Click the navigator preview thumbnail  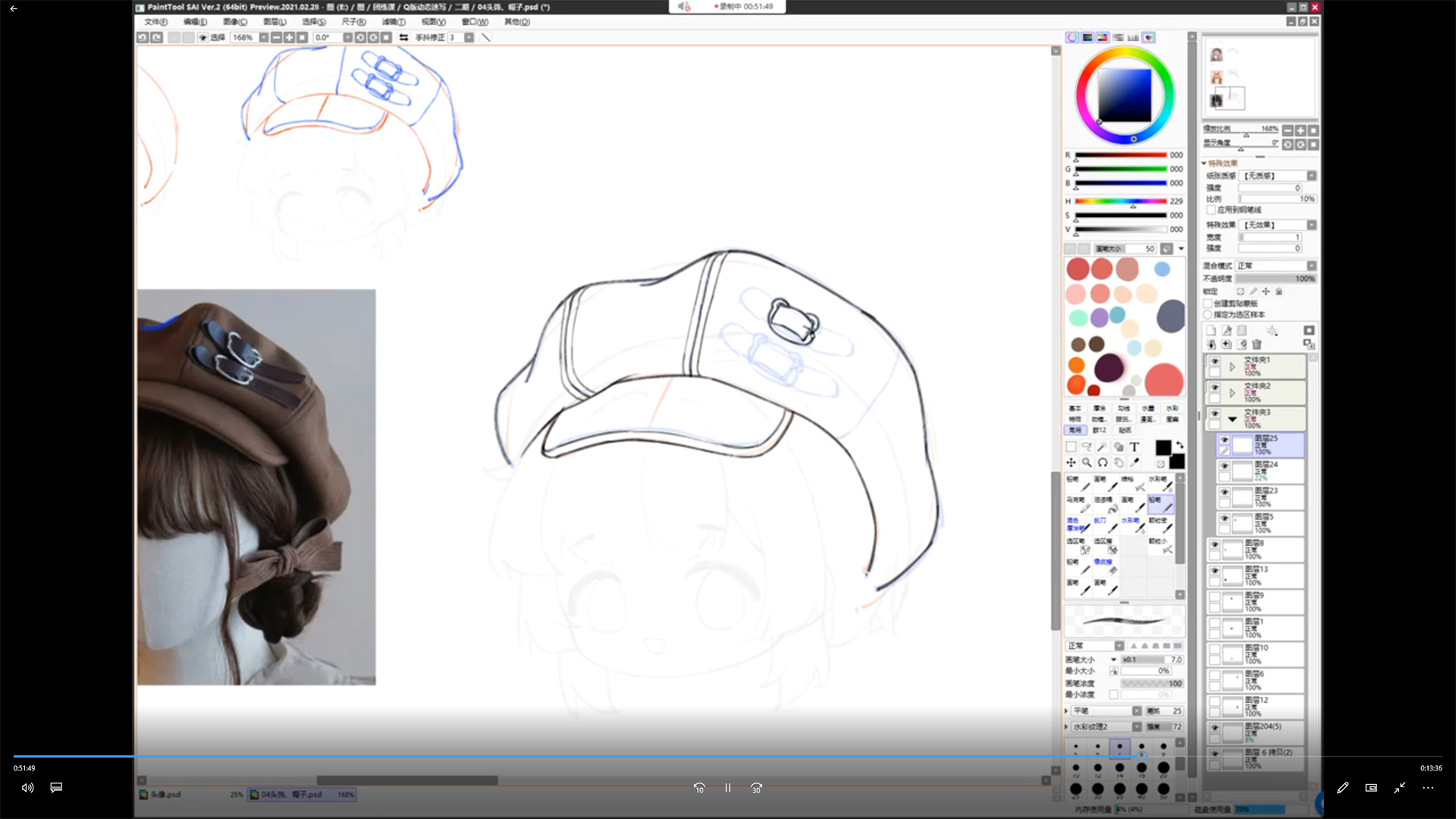tap(1260, 77)
